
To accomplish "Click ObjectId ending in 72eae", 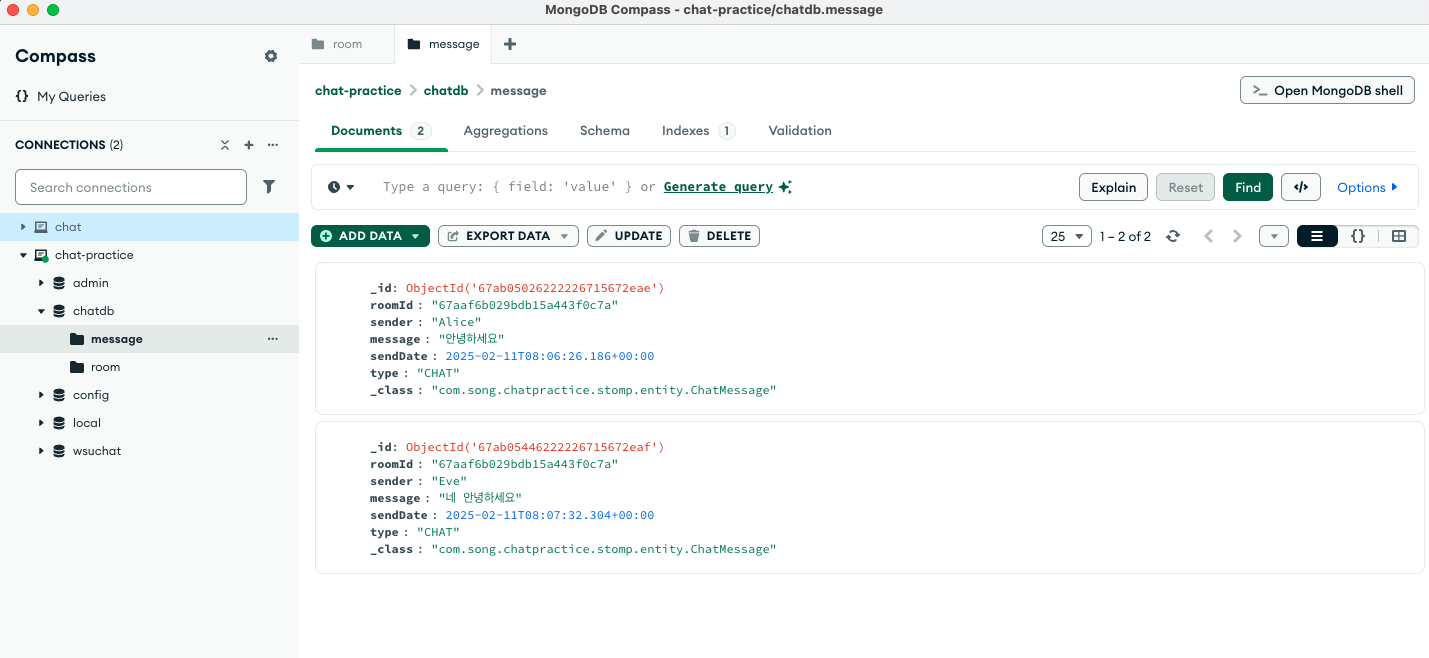I will click(x=535, y=288).
